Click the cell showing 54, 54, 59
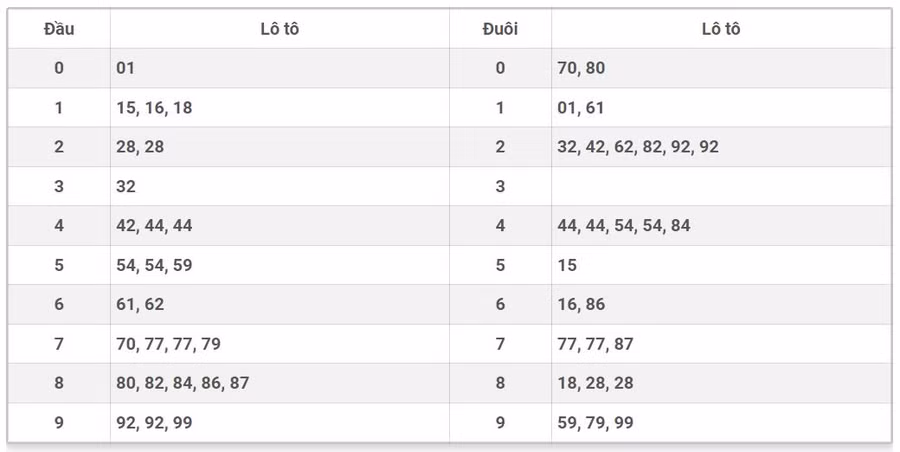The image size is (900, 452). point(154,265)
